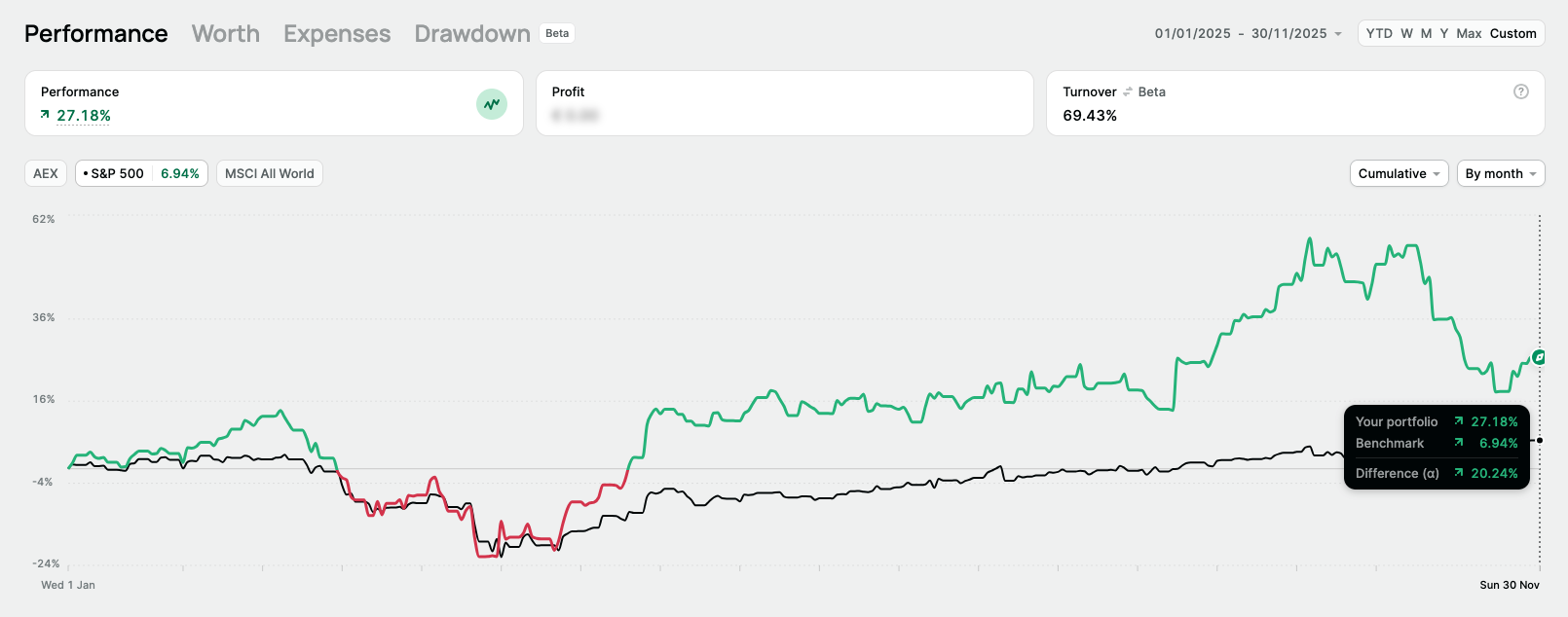Toggle the S&P 500 benchmark off

click(x=141, y=173)
